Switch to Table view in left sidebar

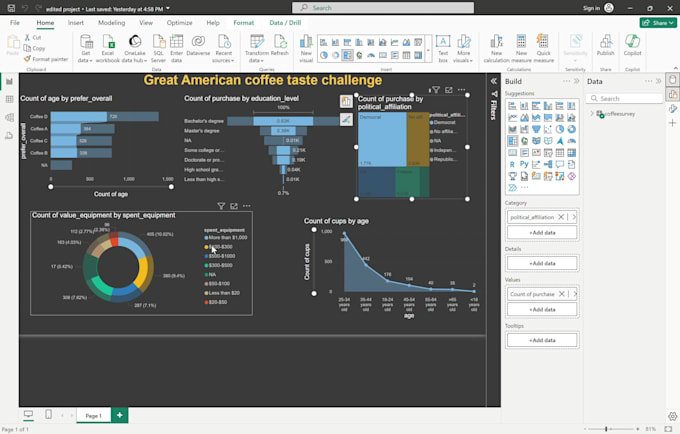point(9,99)
